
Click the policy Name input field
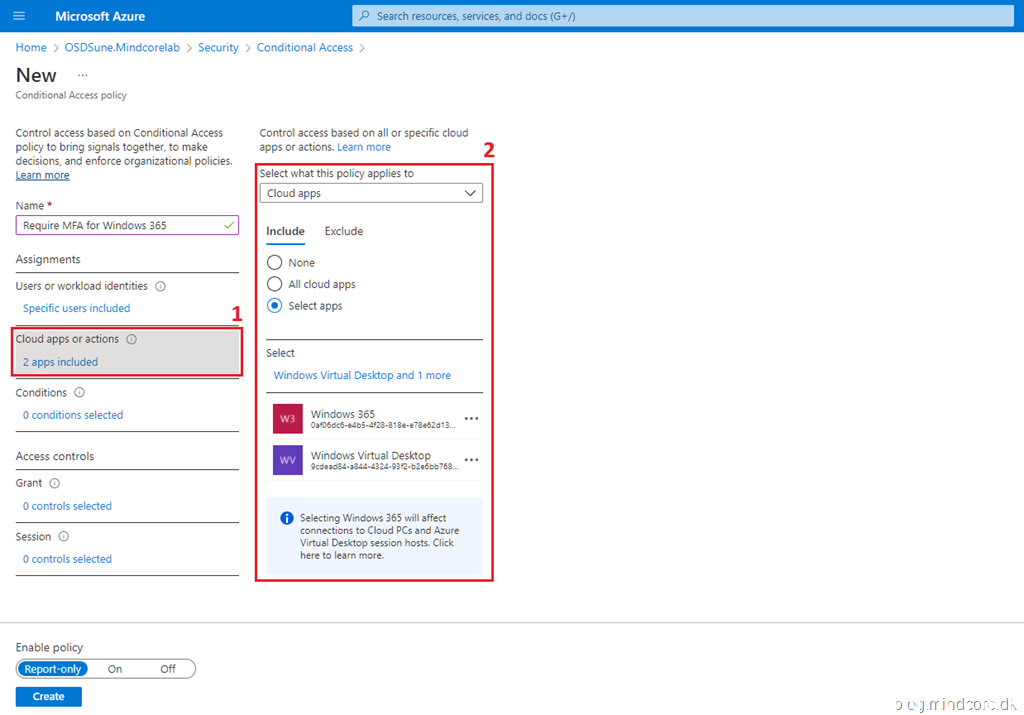(x=120, y=225)
